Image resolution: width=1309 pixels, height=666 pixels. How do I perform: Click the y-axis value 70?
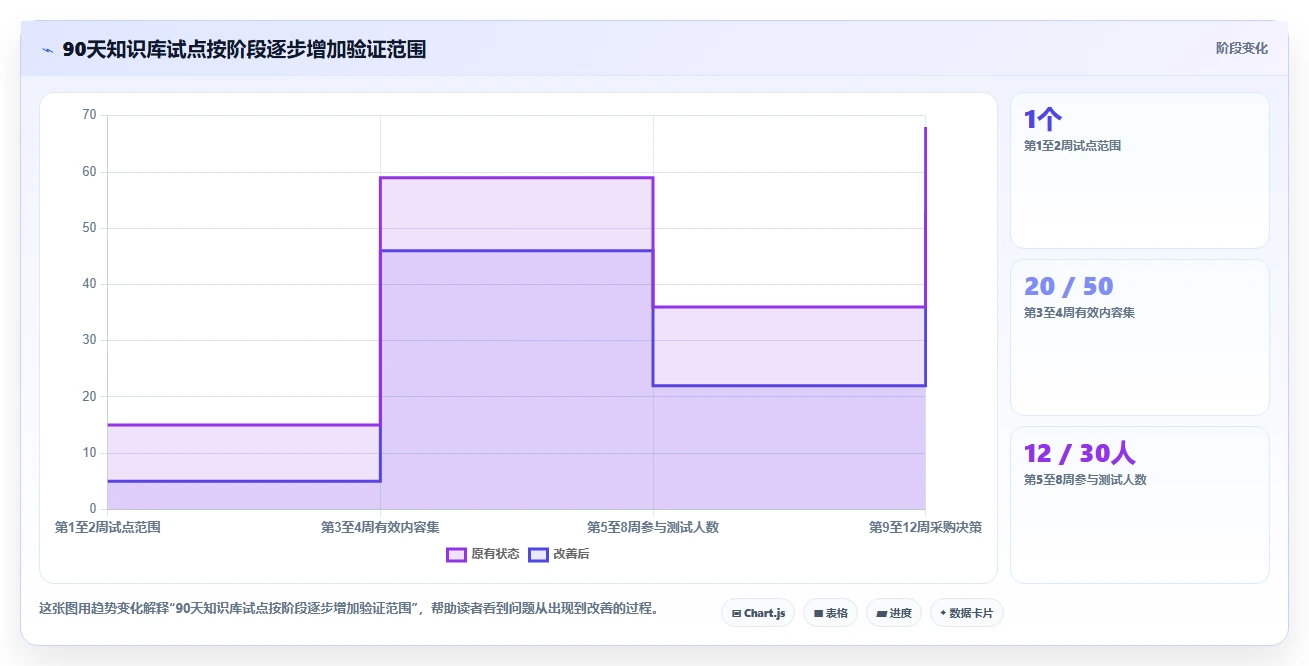tap(89, 115)
